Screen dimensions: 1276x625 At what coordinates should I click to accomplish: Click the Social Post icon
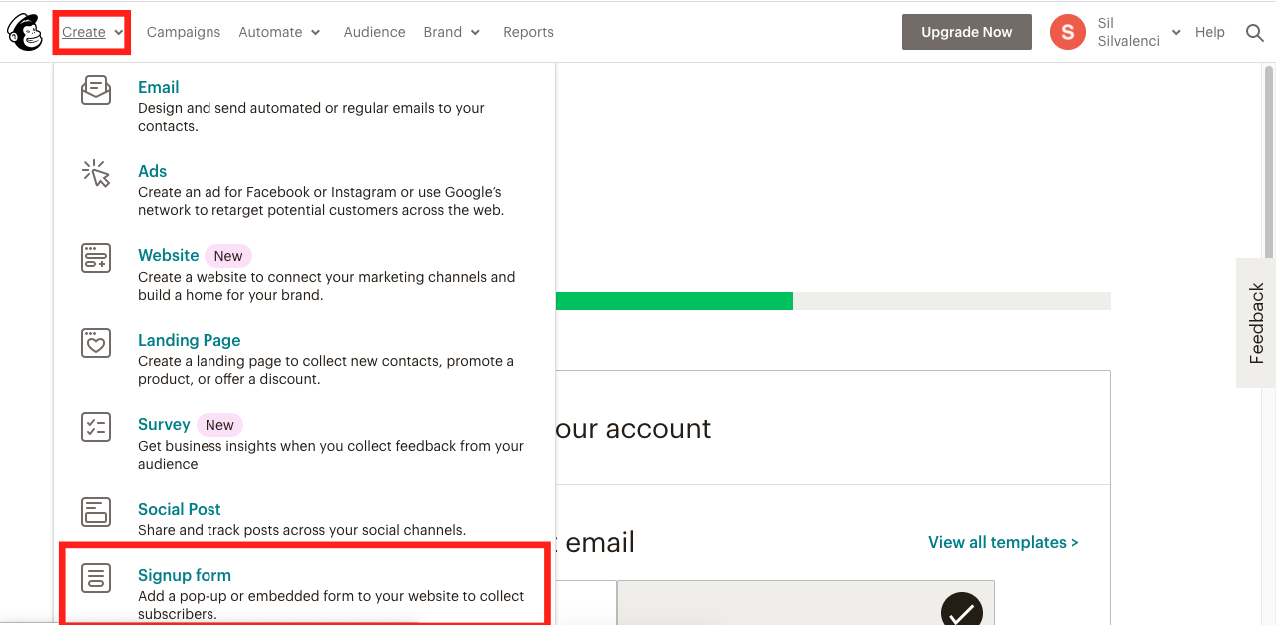tap(96, 512)
